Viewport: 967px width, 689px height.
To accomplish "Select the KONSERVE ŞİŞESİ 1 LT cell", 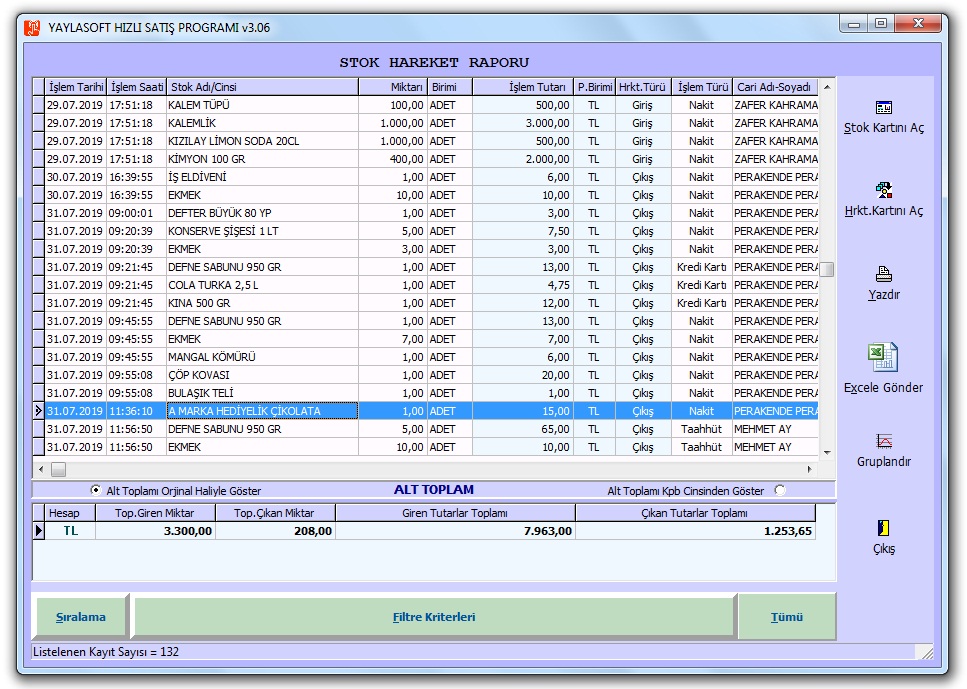I will click(x=262, y=231).
